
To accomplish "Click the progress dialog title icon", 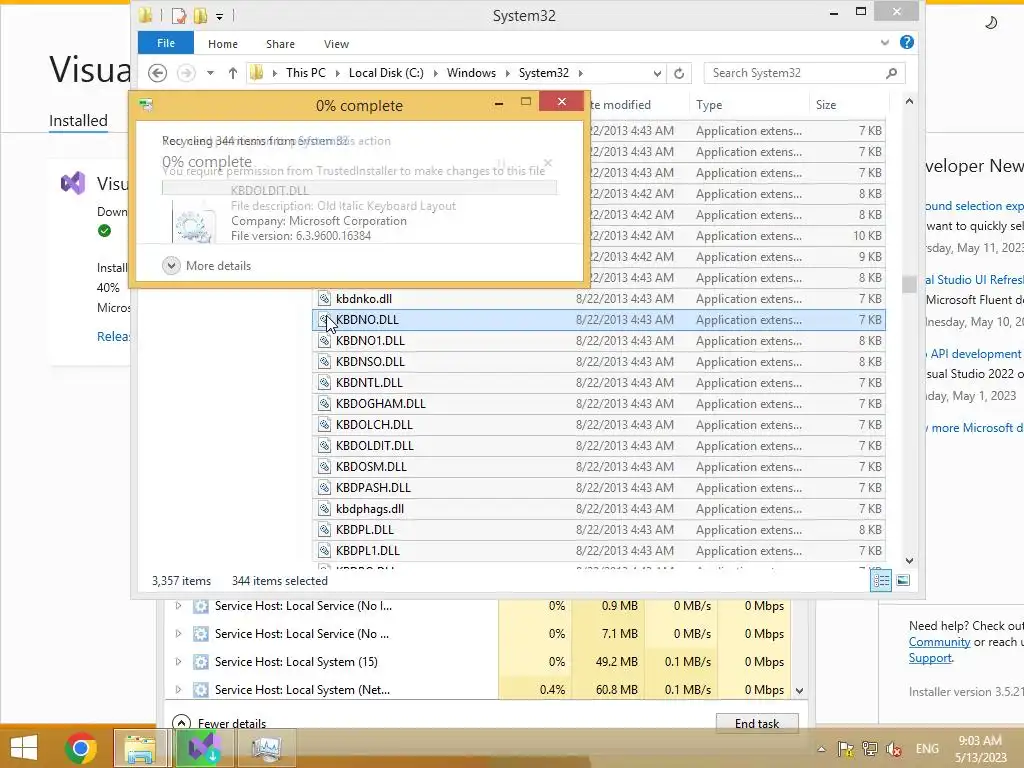I will pyautogui.click(x=146, y=105).
